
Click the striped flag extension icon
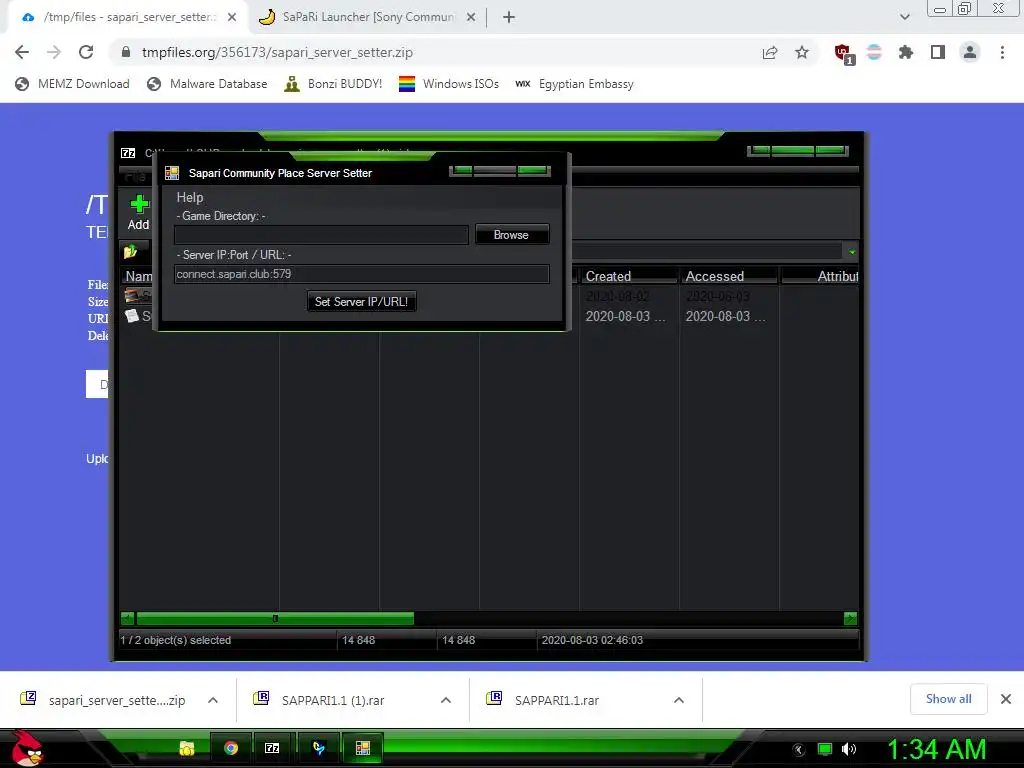[874, 52]
